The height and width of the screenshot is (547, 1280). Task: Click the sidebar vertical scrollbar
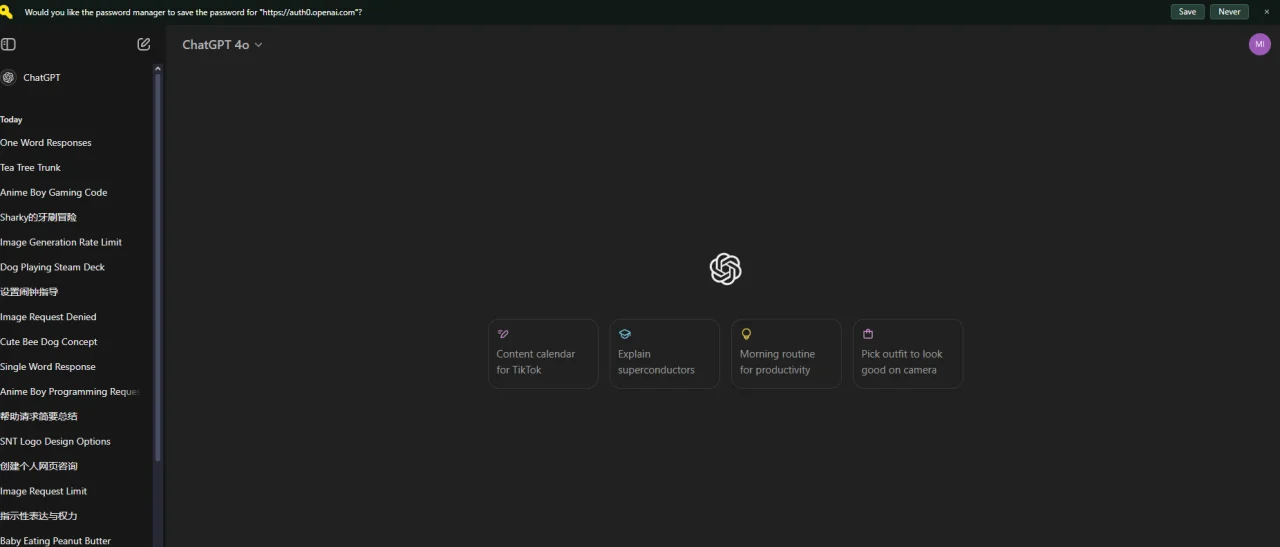[157, 267]
